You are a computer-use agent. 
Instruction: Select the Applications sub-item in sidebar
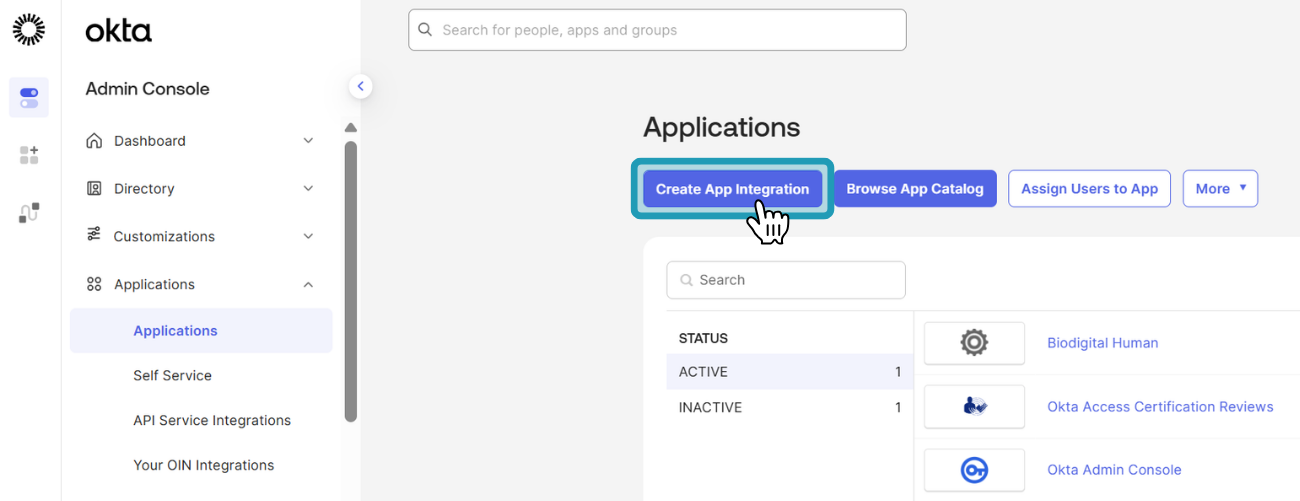click(201, 331)
